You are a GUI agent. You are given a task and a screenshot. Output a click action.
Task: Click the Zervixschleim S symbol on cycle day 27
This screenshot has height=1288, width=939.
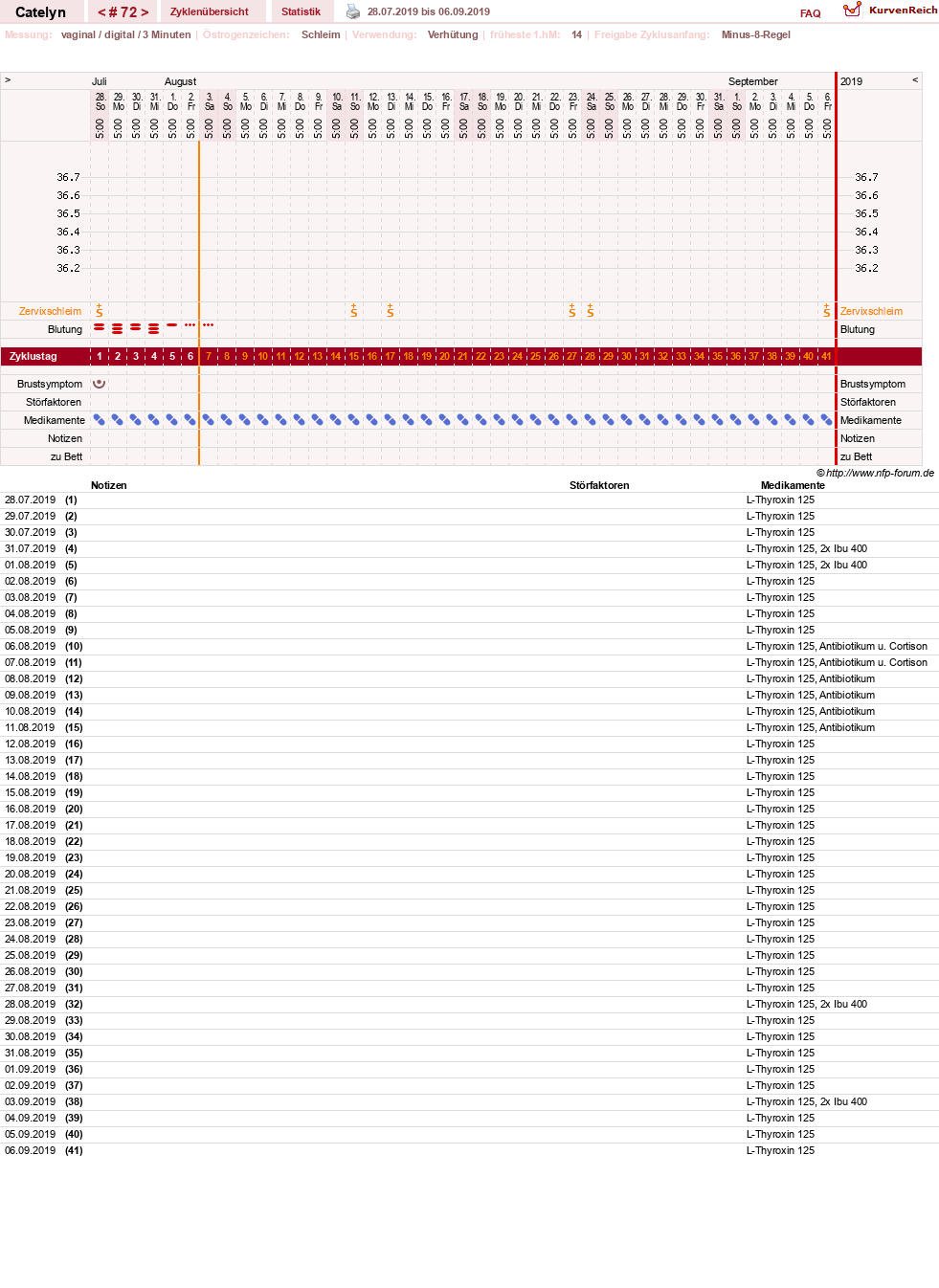[572, 311]
